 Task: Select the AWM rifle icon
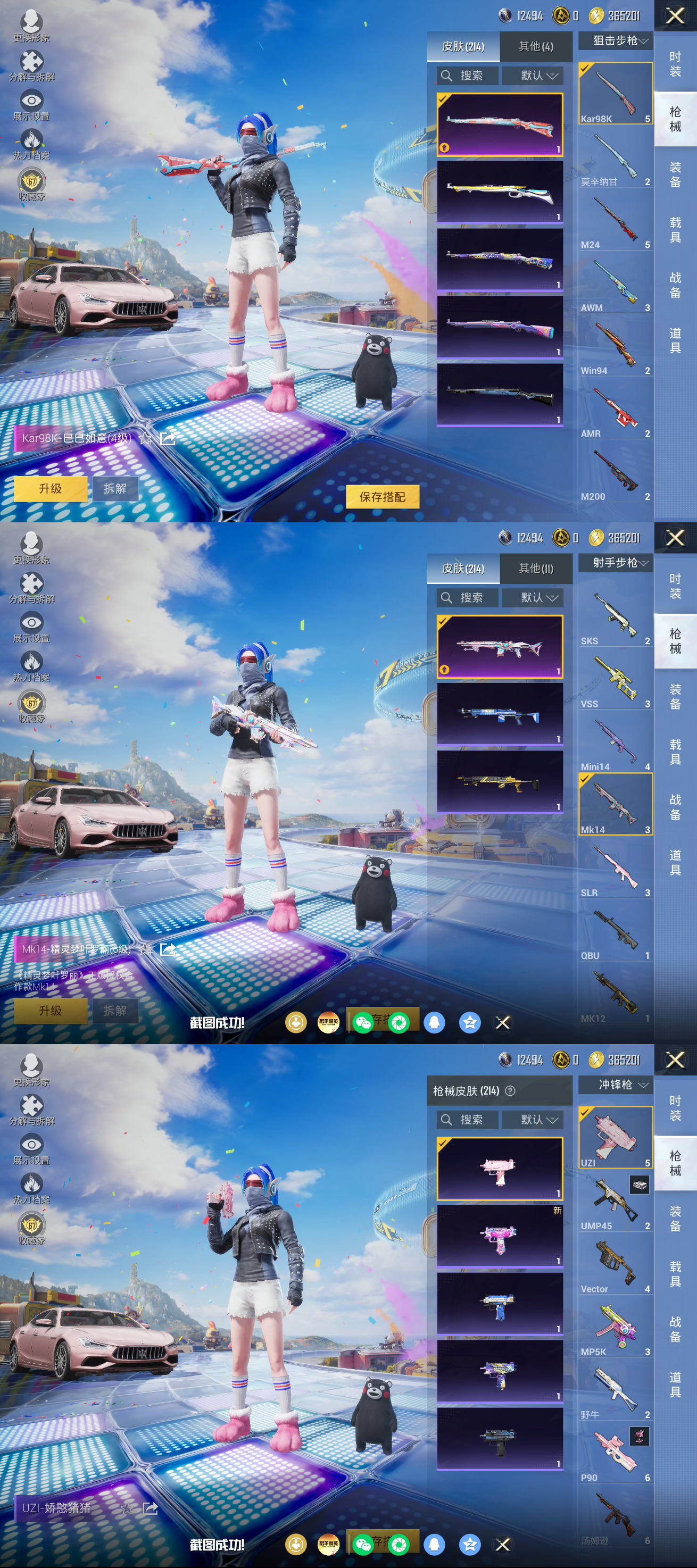click(616, 283)
